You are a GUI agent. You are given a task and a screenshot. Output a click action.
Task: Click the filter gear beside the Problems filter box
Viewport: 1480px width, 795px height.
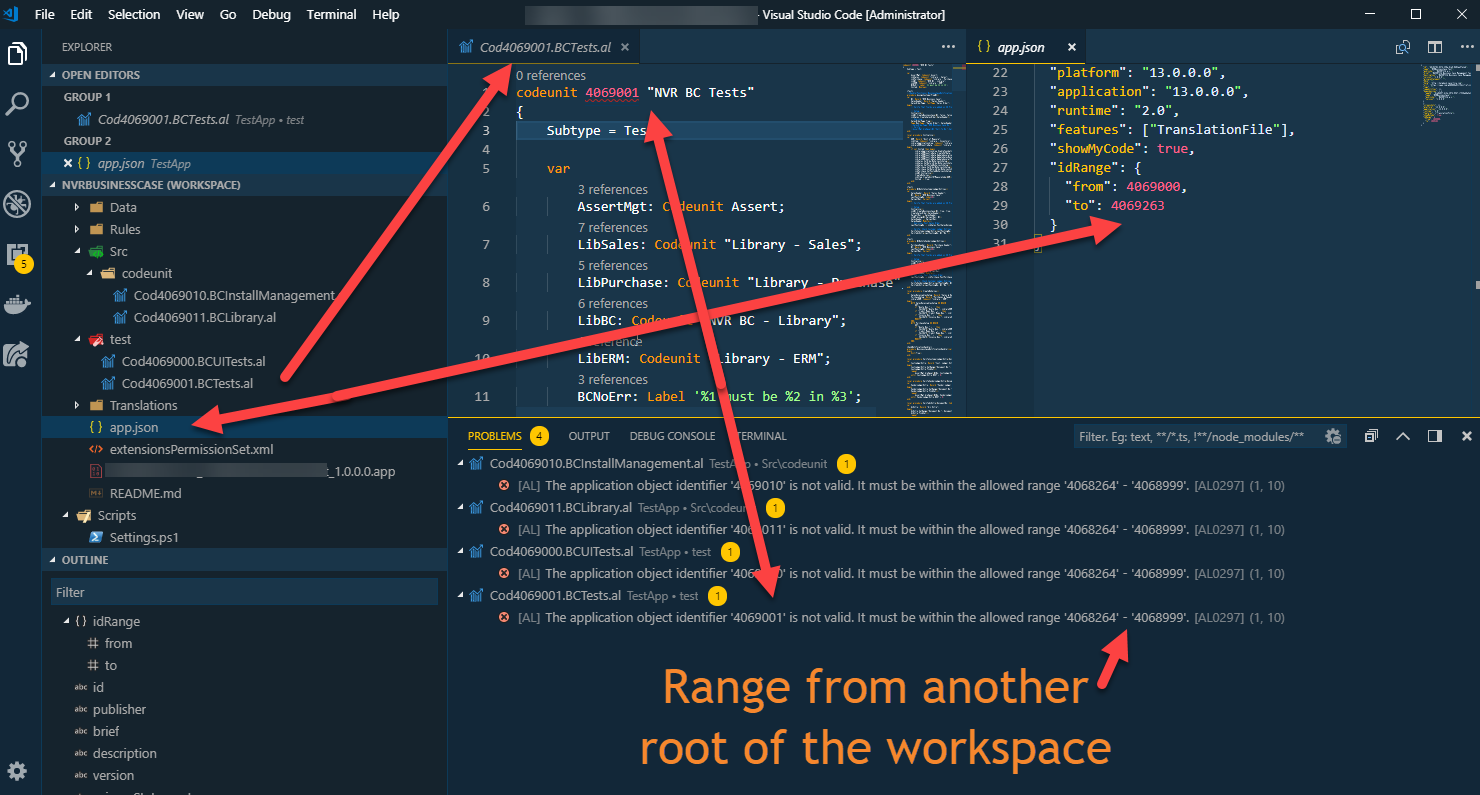click(x=1333, y=436)
